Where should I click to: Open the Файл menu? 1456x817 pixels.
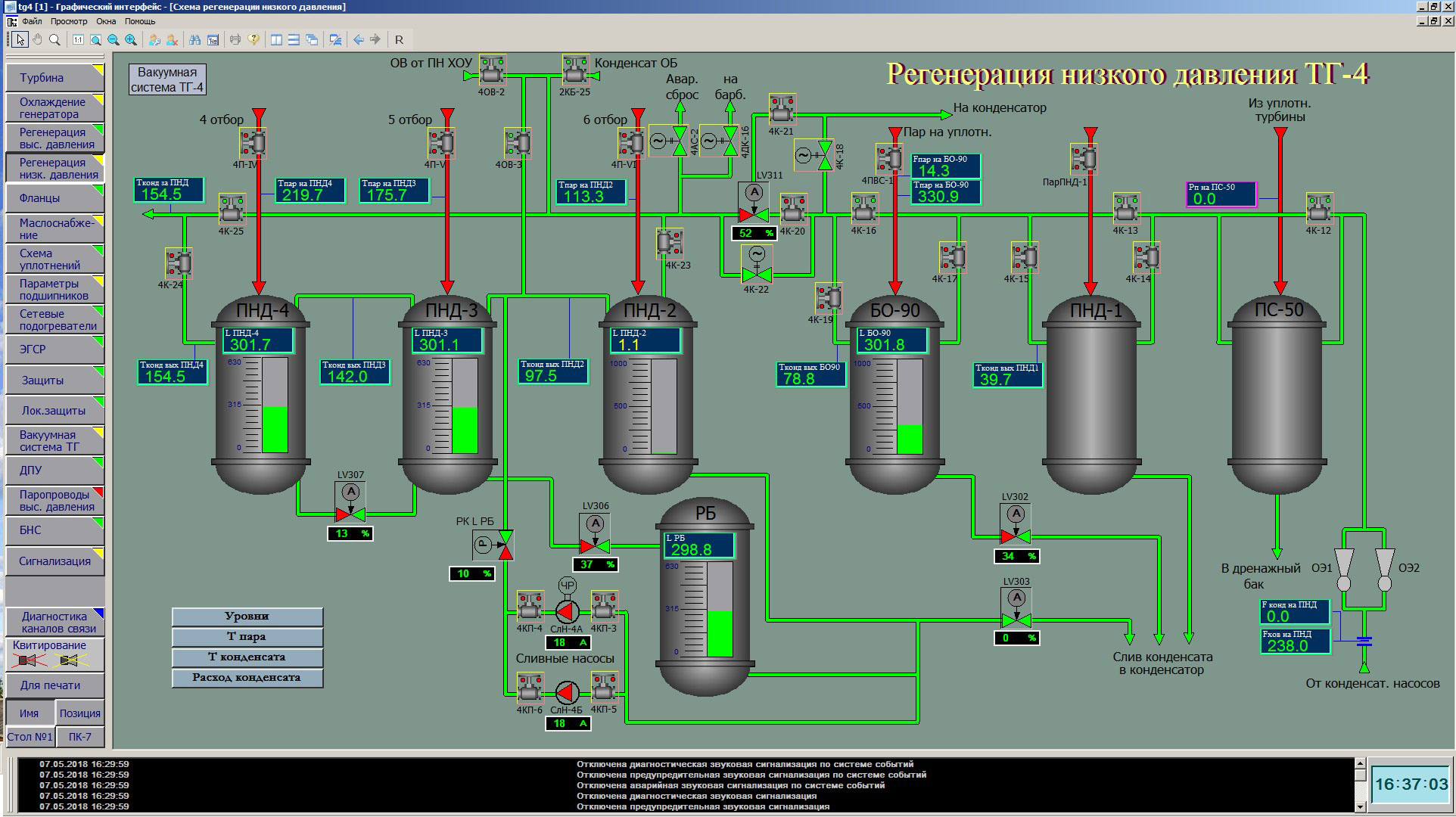(x=32, y=22)
